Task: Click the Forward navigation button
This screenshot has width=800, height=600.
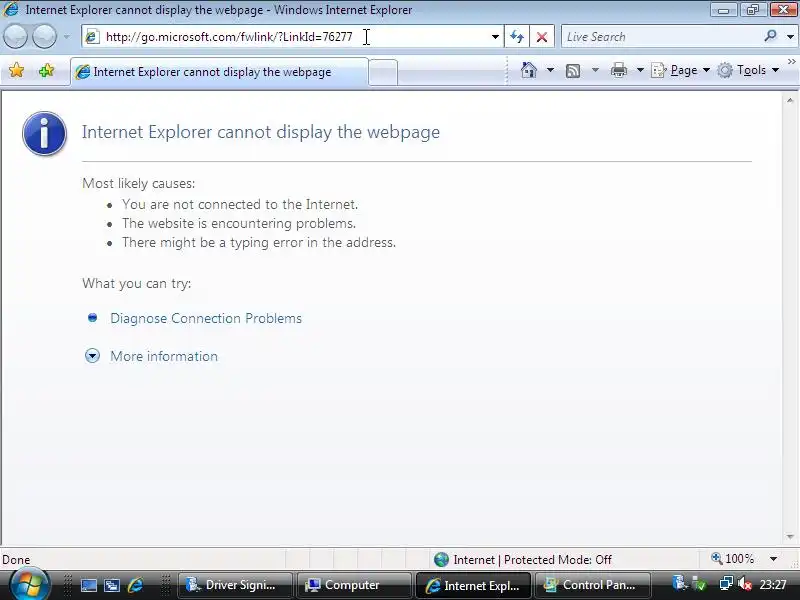Action: (45, 37)
